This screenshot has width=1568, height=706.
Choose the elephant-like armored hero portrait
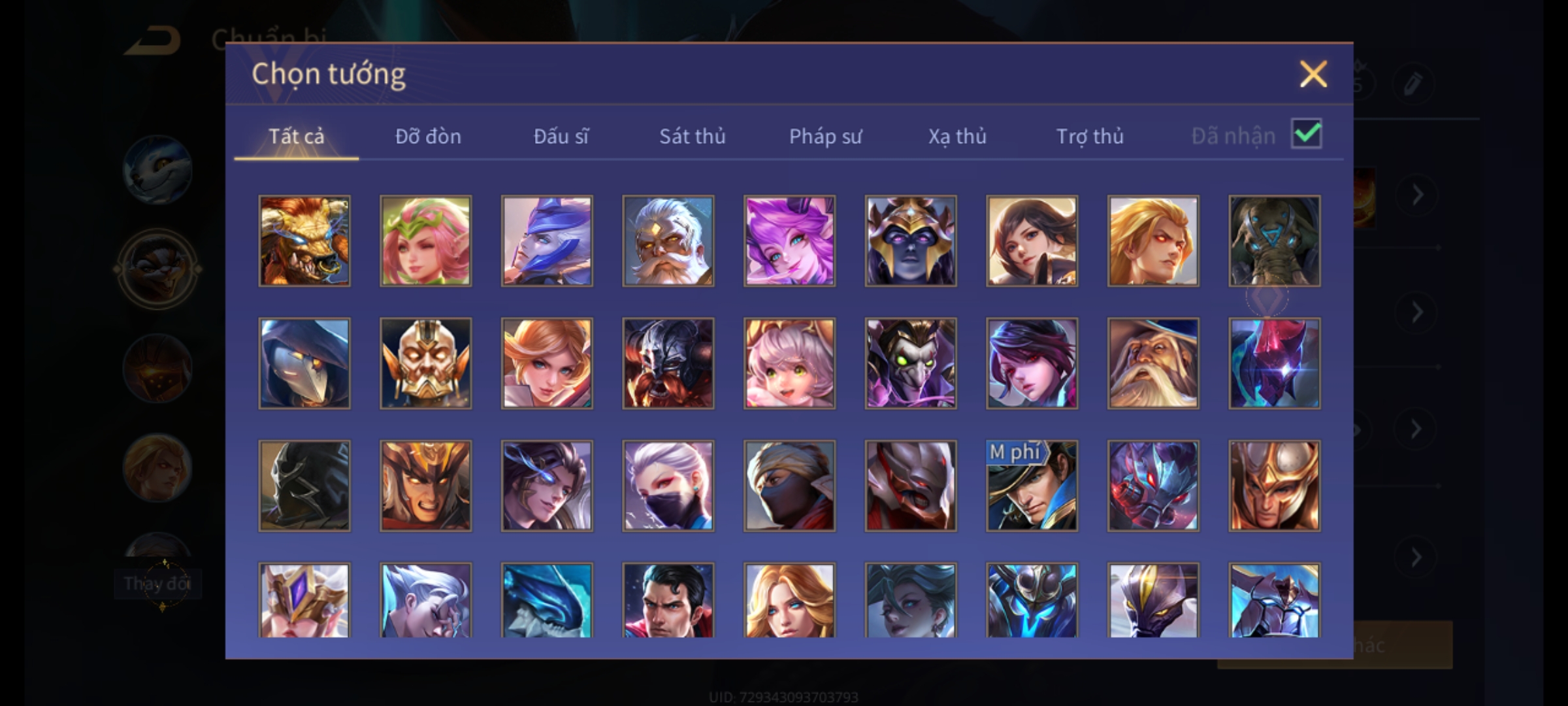click(x=1274, y=241)
